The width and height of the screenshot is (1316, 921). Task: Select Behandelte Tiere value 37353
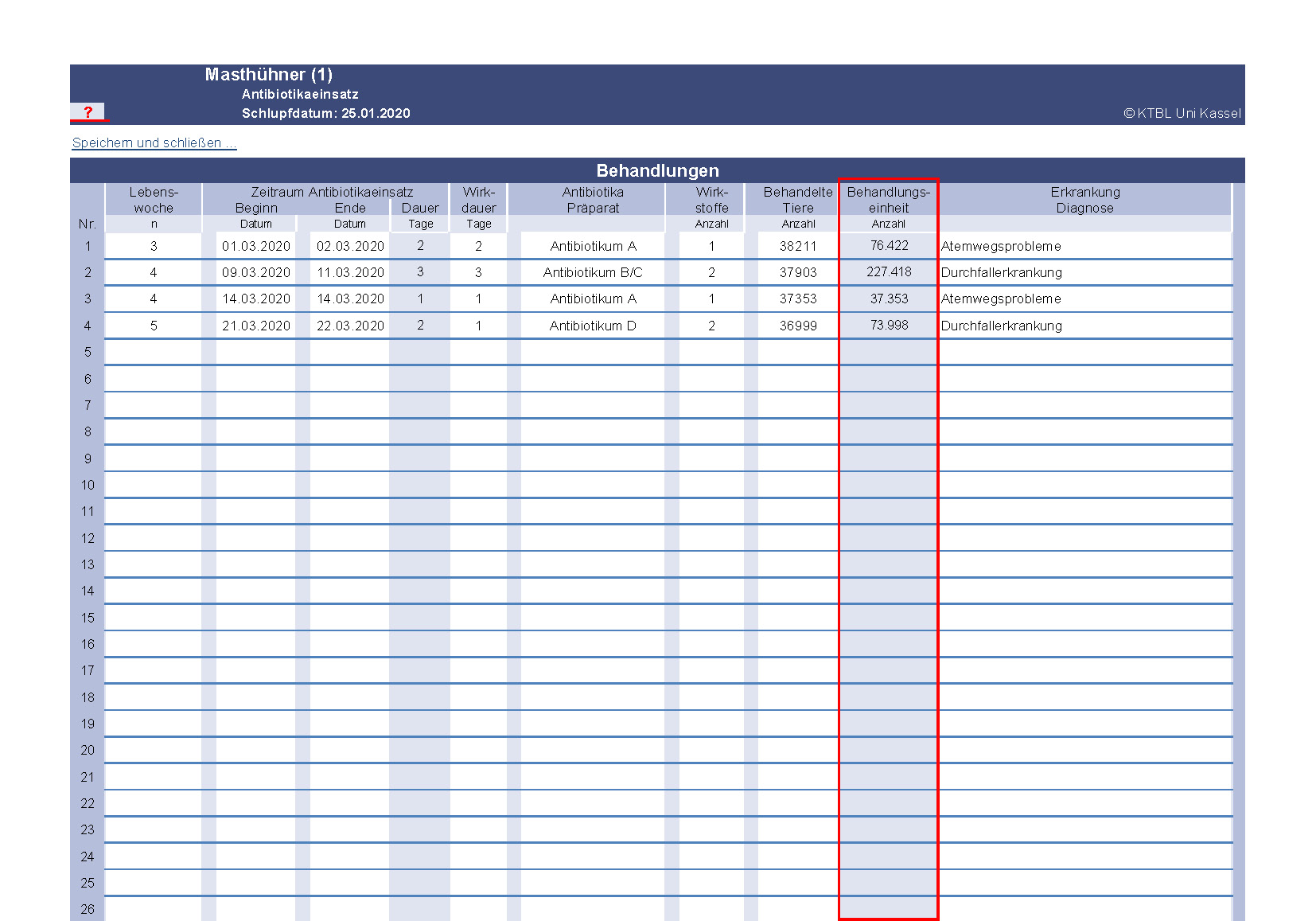point(798,299)
